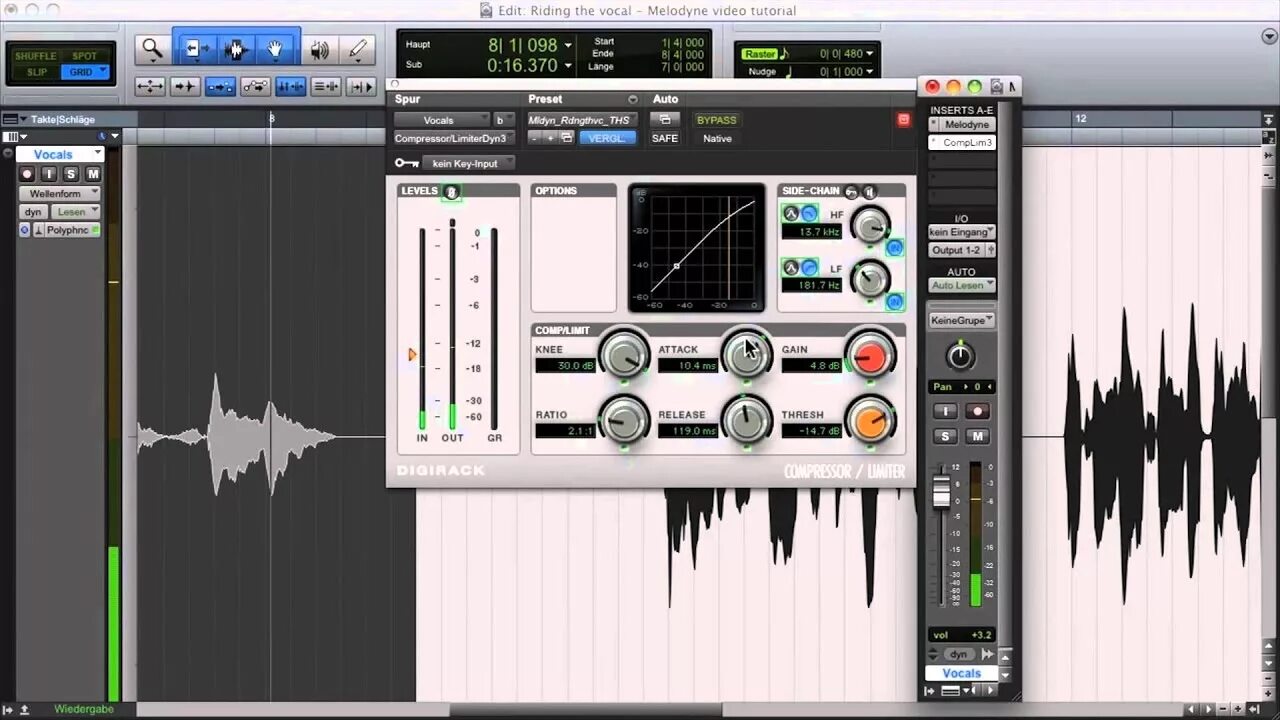Select the SLIP edit mode
This screenshot has height=720, width=1280.
tap(36, 72)
